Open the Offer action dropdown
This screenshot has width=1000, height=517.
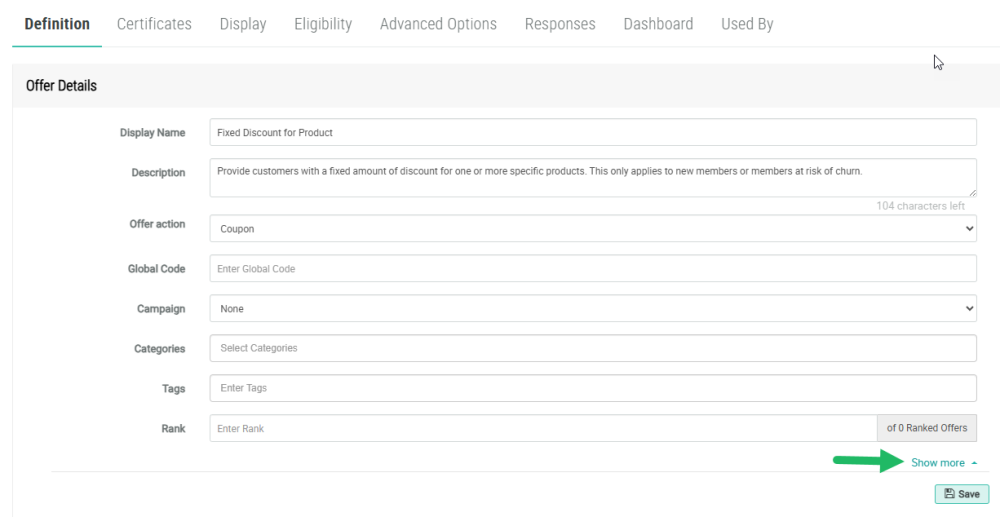pyautogui.click(x=592, y=228)
